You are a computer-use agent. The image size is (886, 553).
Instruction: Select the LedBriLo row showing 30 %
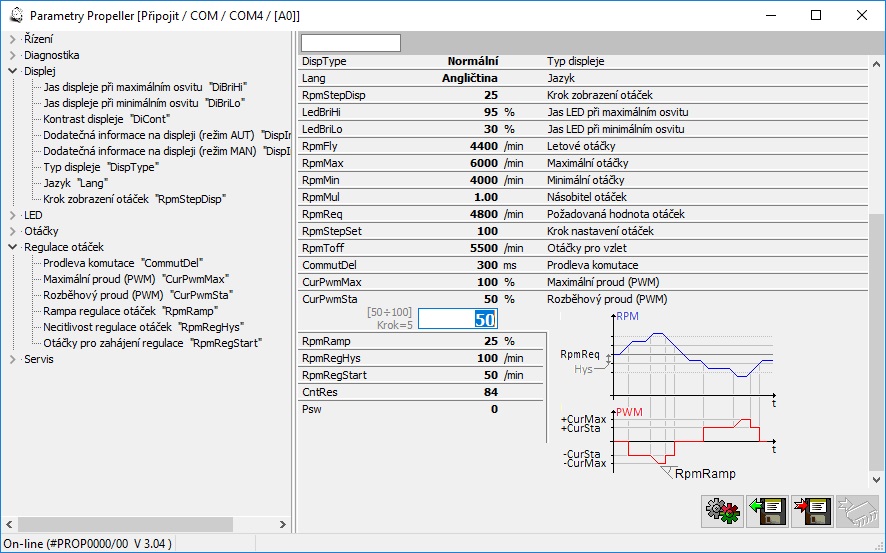[x=583, y=129]
